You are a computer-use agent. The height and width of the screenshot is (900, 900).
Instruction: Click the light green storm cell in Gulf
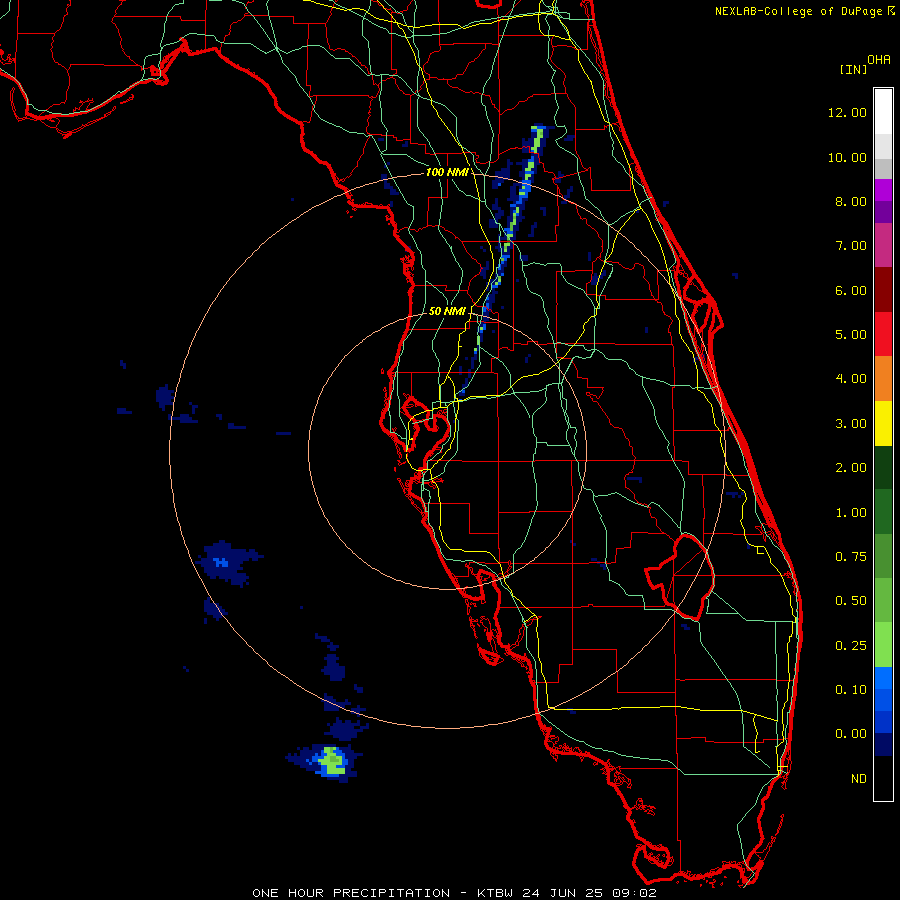pos(332,761)
